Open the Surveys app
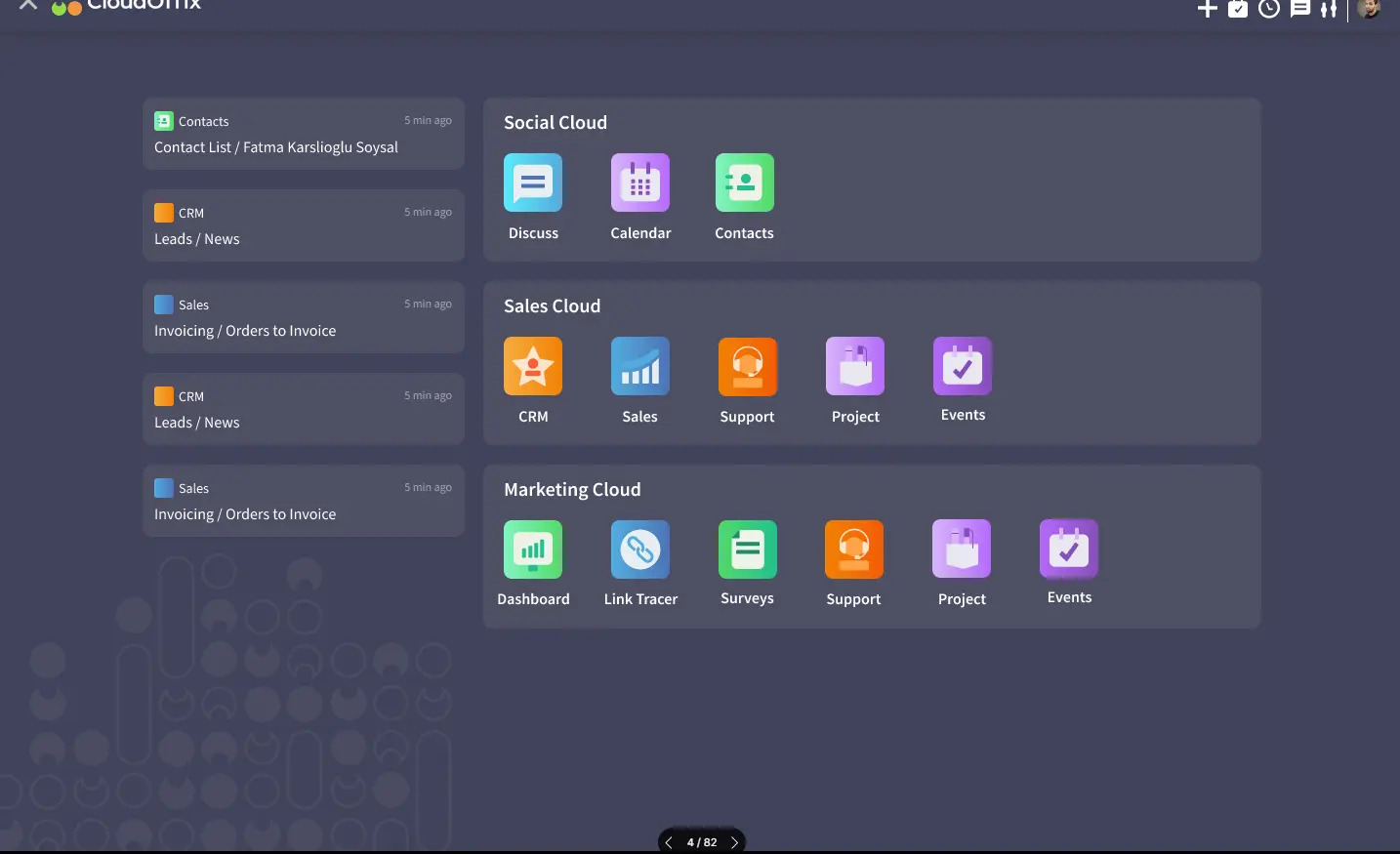 coord(747,550)
